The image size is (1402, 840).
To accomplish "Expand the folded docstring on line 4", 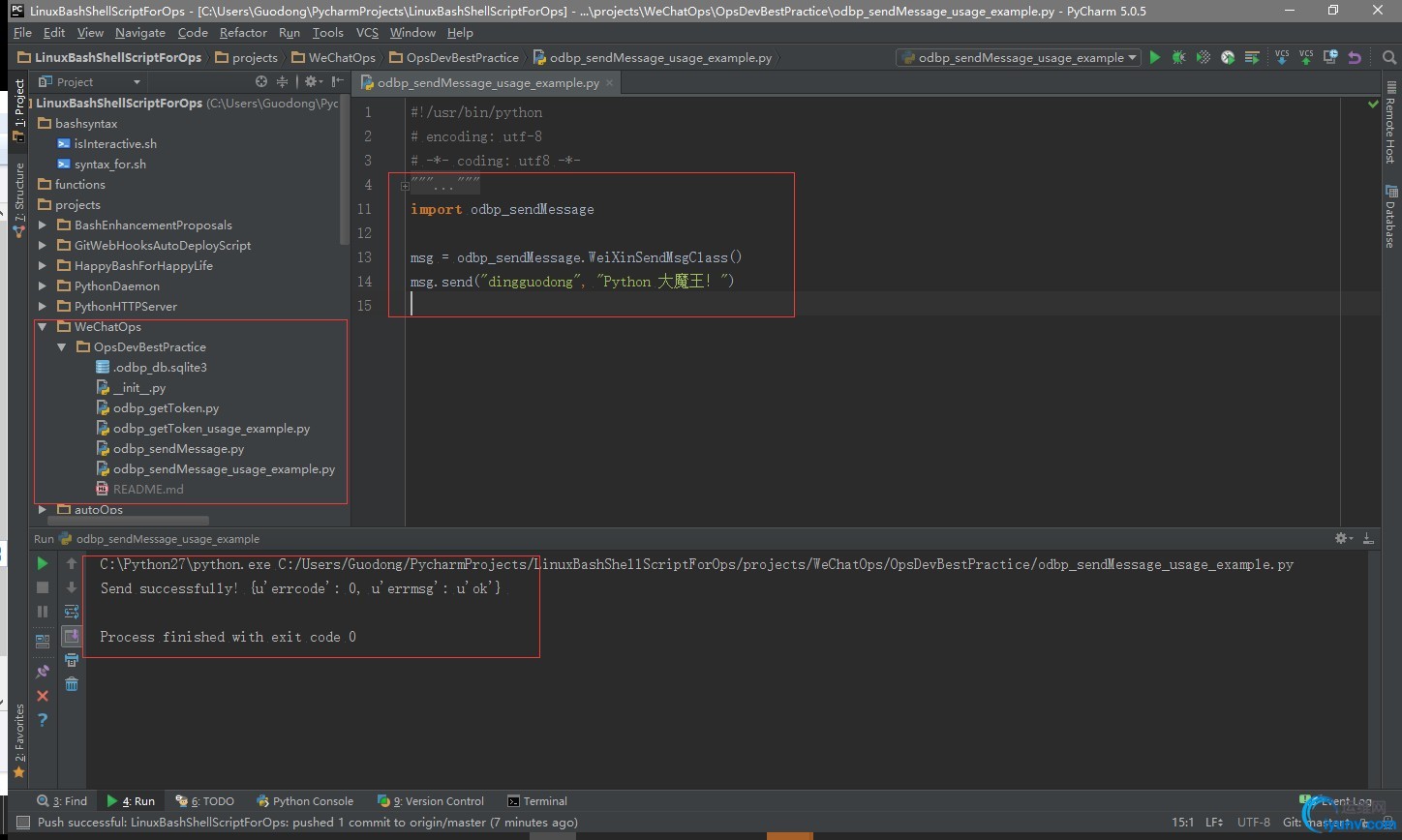I will point(405,186).
